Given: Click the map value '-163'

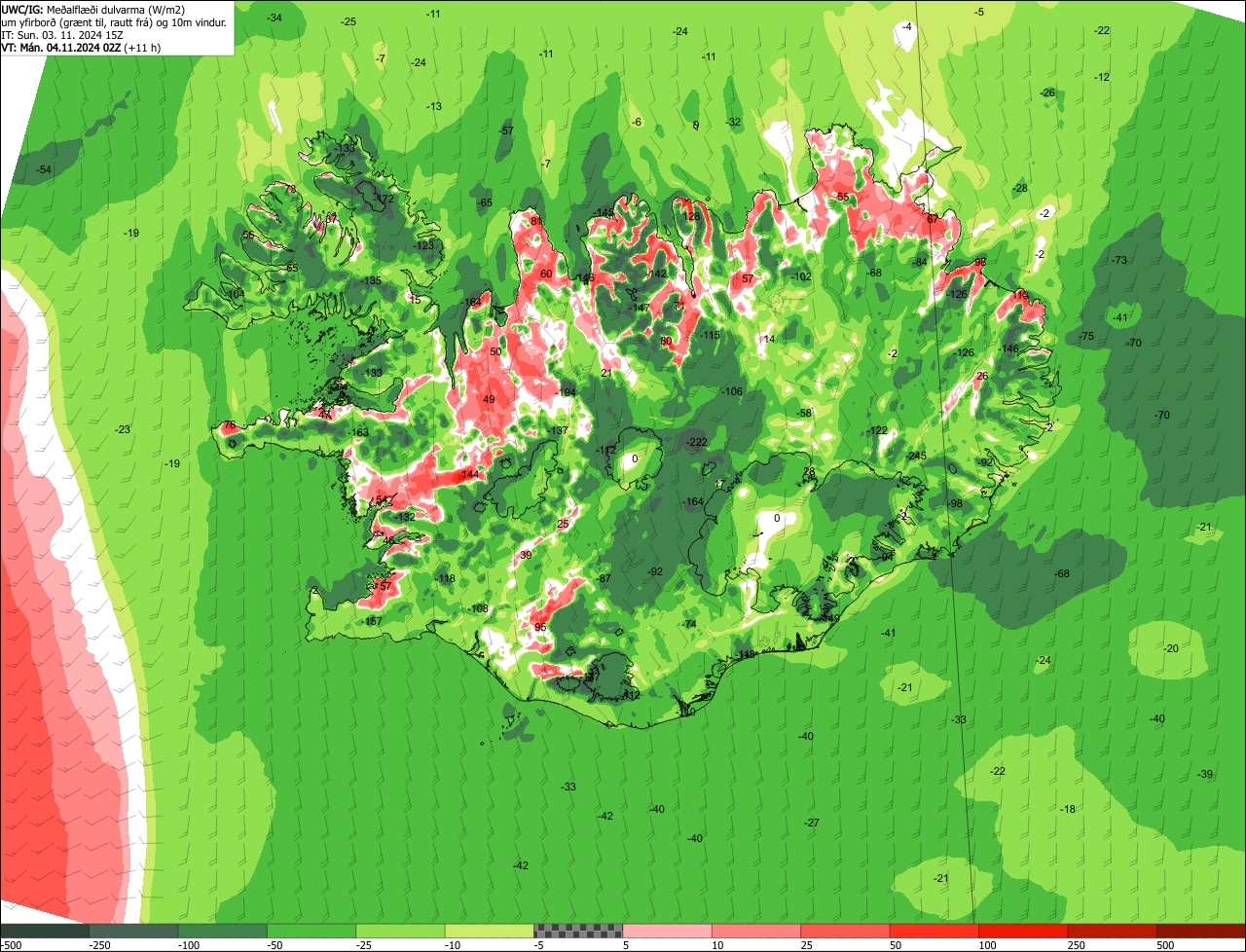Looking at the screenshot, I should coord(359,433).
